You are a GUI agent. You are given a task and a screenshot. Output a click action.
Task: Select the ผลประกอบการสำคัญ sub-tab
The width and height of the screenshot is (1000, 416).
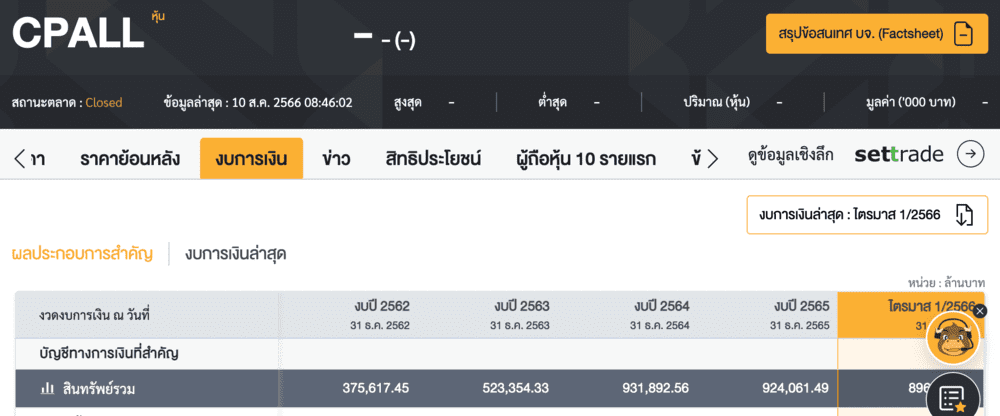coord(82,254)
